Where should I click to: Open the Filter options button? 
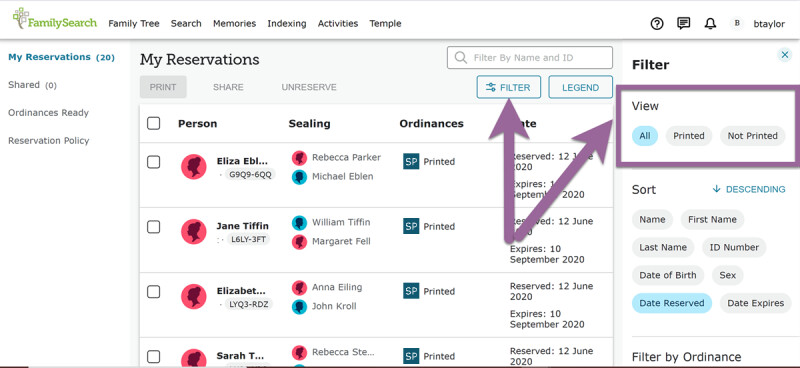click(508, 87)
